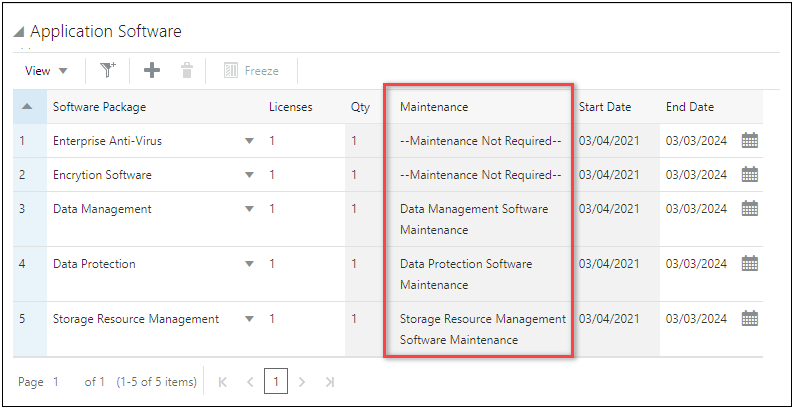Click the delete trash icon
The image size is (794, 409).
click(x=186, y=70)
